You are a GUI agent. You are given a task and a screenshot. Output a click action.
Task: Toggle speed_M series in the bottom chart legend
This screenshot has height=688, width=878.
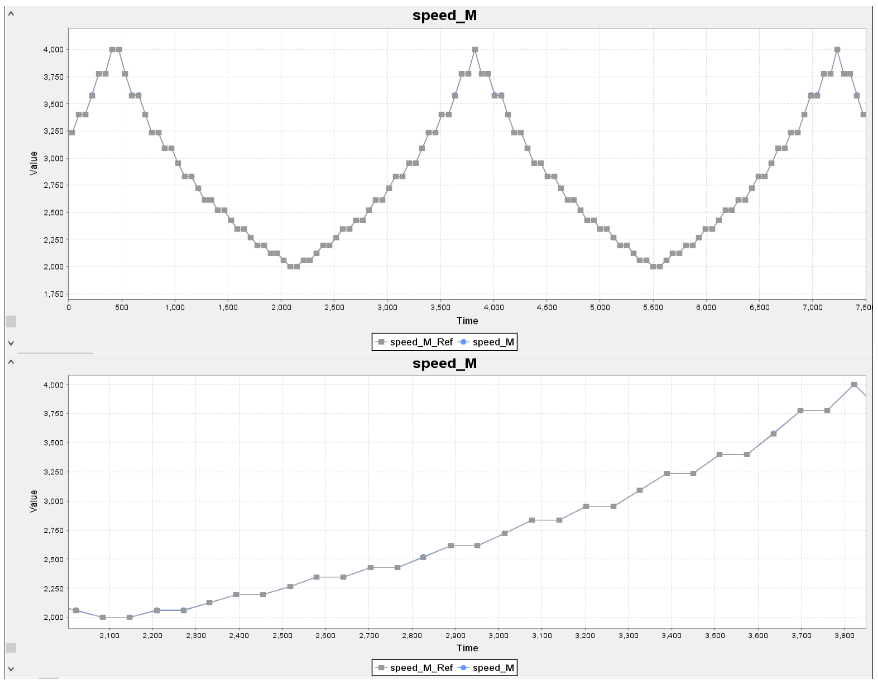pyautogui.click(x=486, y=668)
